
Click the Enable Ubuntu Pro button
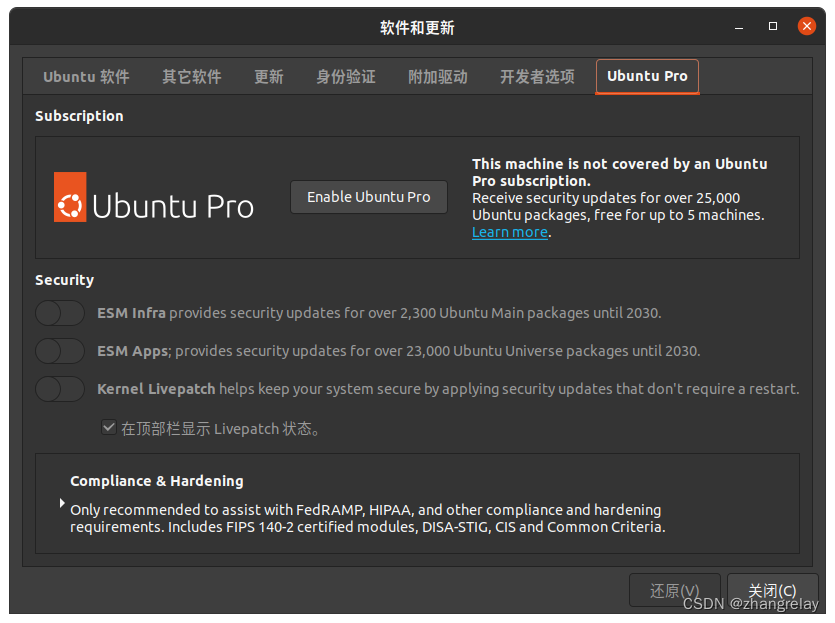coord(369,197)
